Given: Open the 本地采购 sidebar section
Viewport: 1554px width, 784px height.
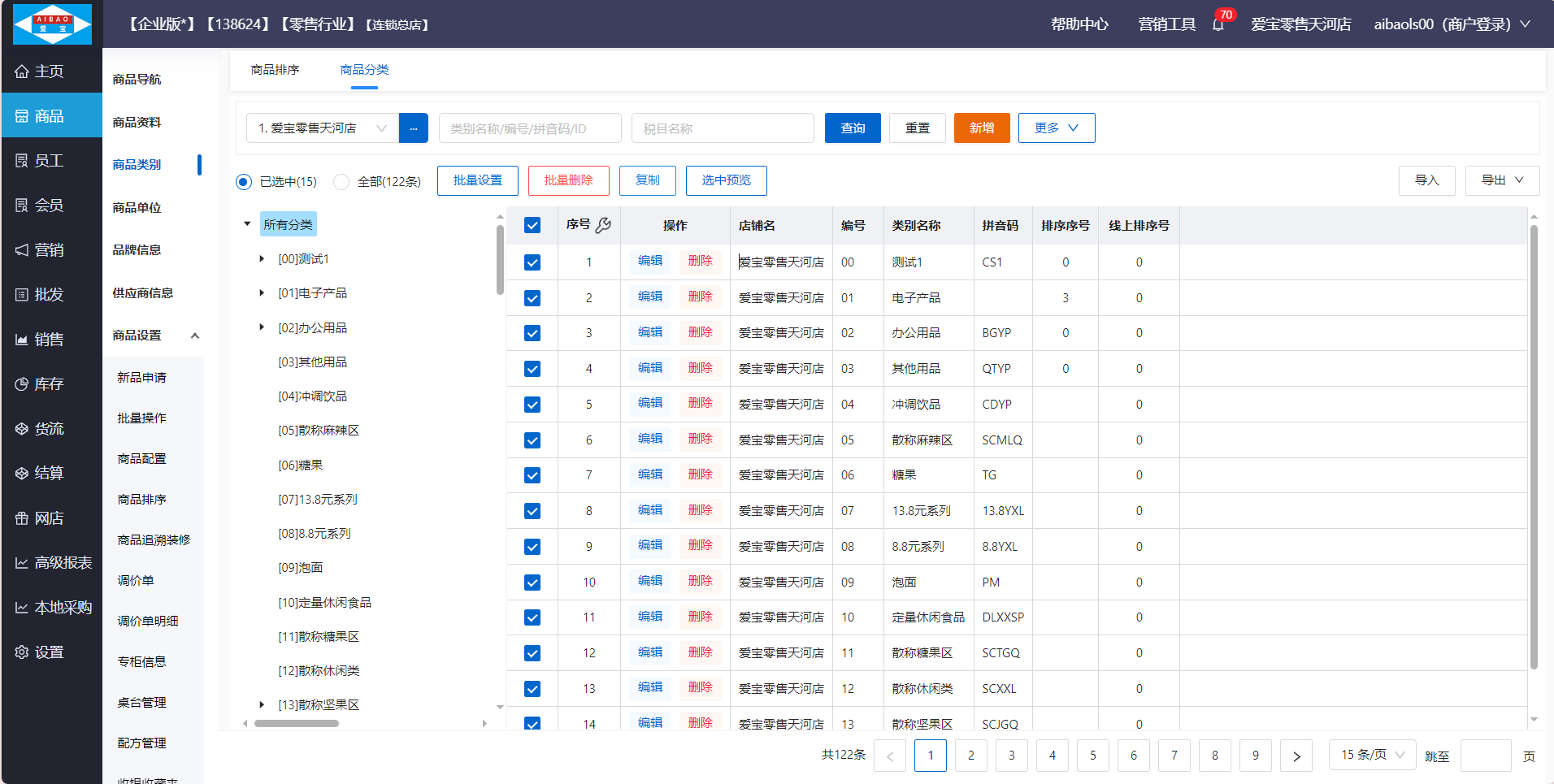Looking at the screenshot, I should click(51, 608).
